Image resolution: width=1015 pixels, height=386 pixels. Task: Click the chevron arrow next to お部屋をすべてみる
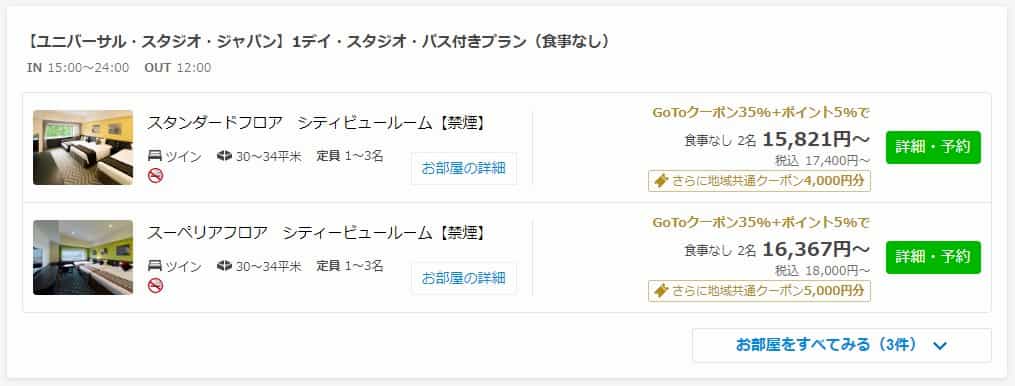[x=940, y=346]
